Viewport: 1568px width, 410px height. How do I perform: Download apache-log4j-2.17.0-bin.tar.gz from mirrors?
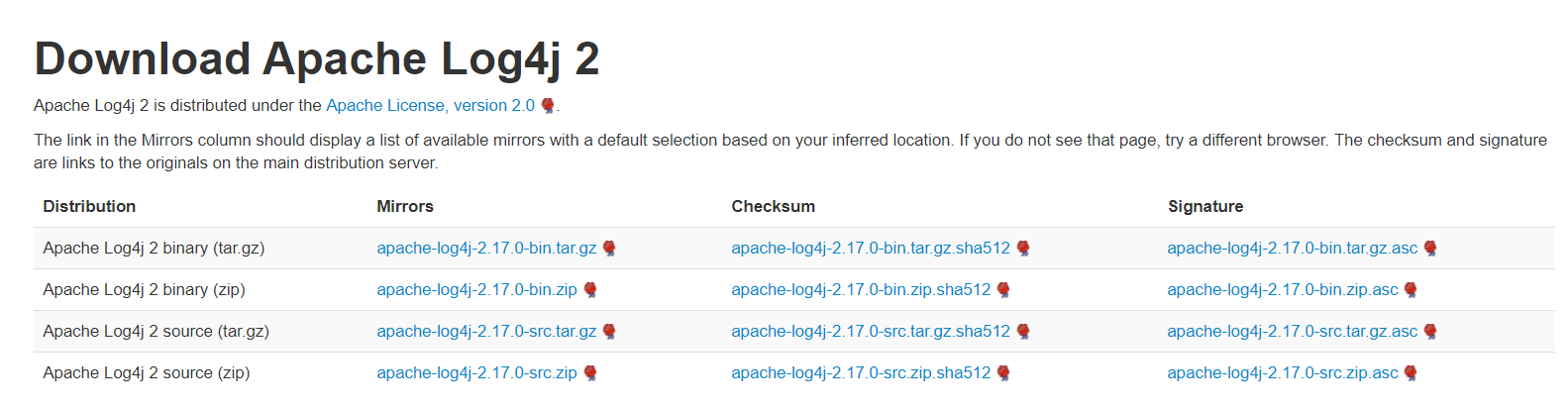coord(486,248)
